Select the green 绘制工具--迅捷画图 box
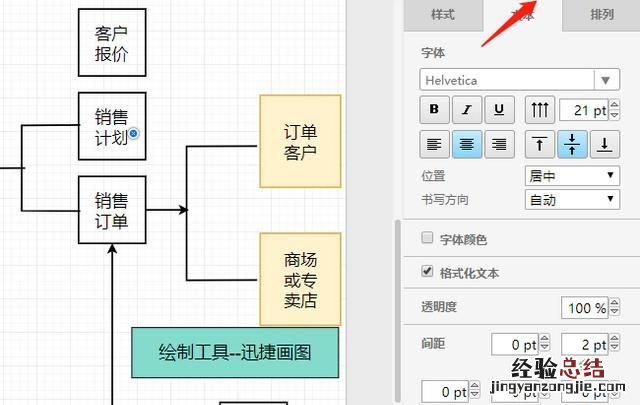This screenshot has width=640, height=405. (235, 352)
